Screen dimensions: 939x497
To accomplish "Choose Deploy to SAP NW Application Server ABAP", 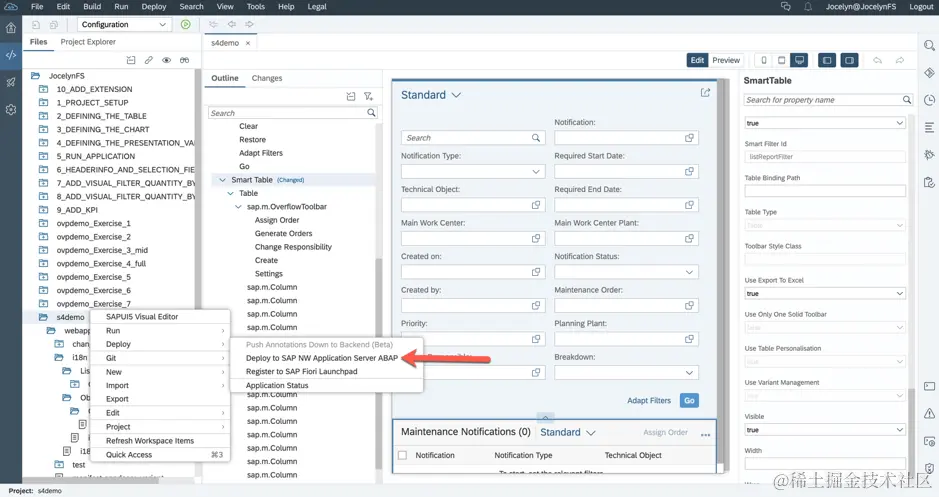I will click(322, 358).
